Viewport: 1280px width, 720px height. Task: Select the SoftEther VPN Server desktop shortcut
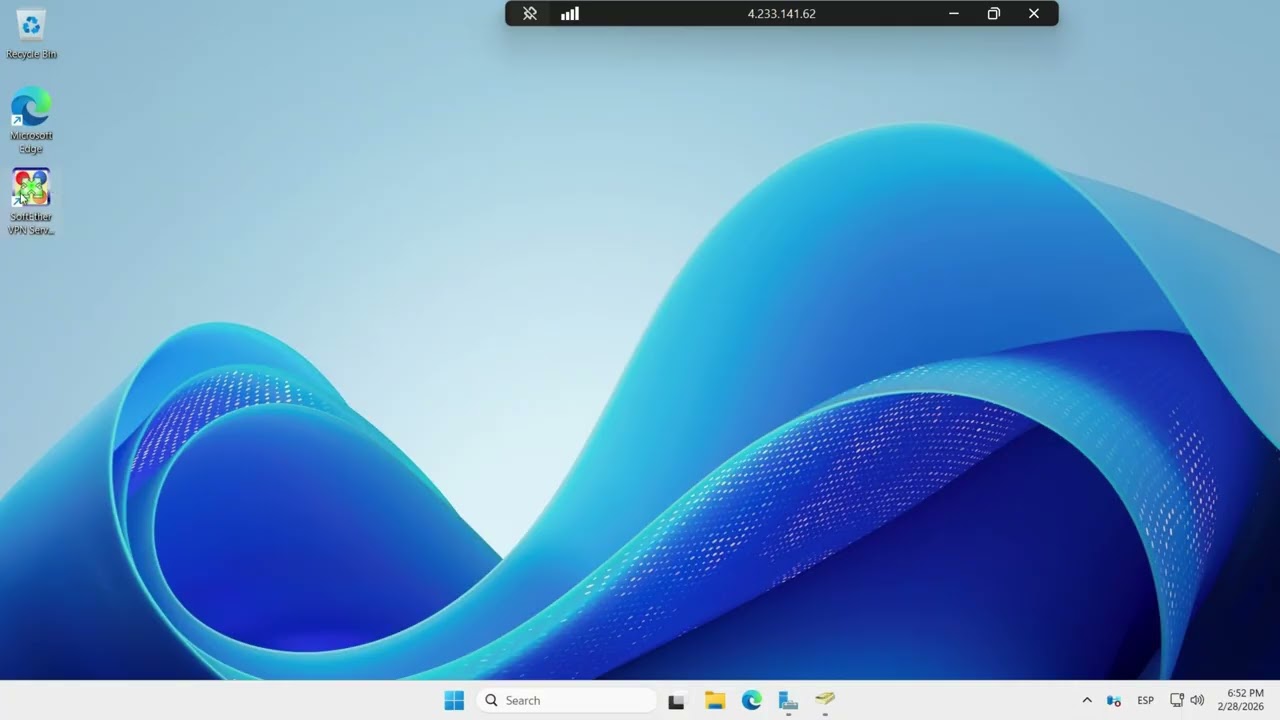(x=31, y=203)
